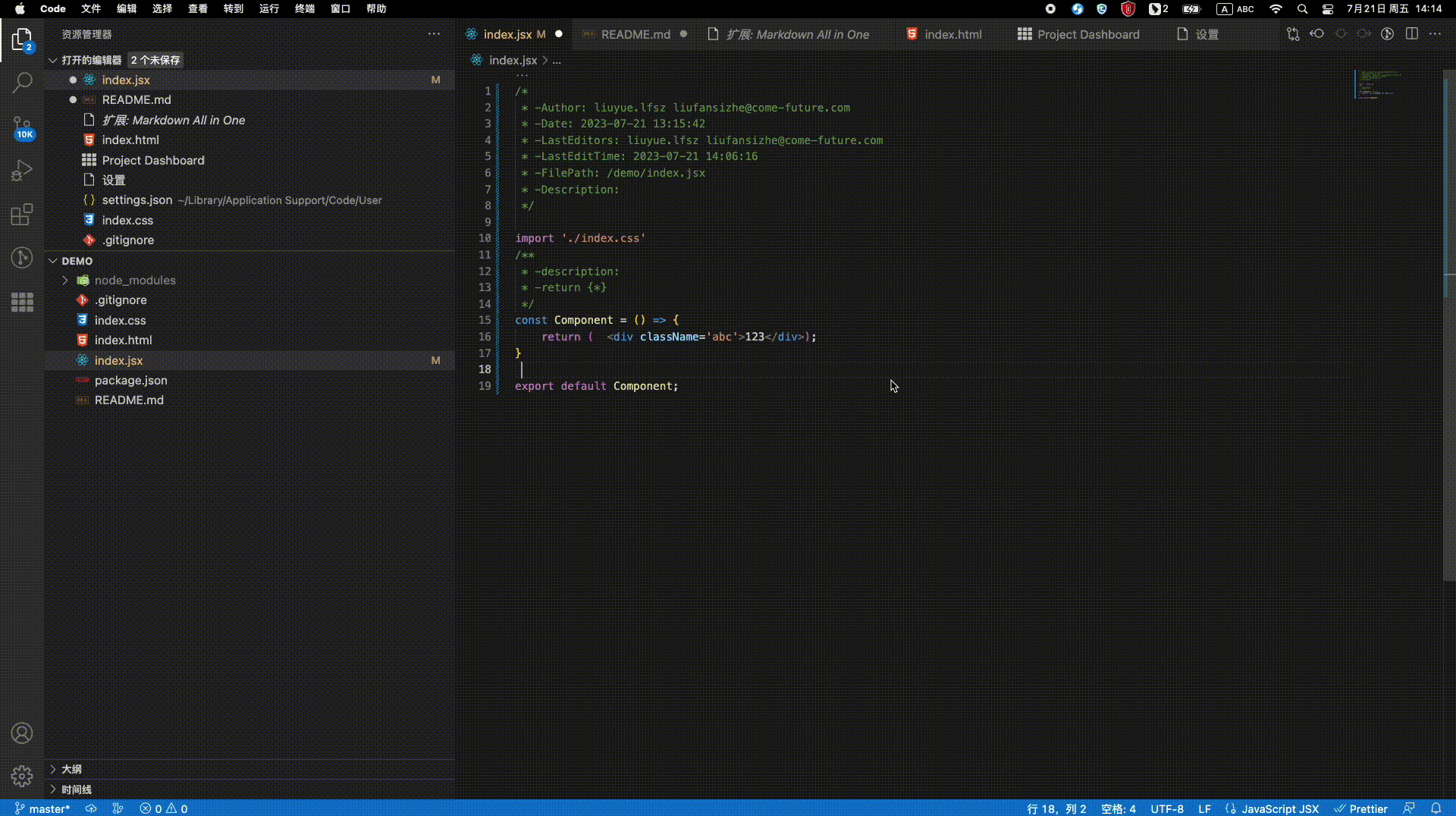The image size is (1456, 816).
Task: Click the notifications bell in status bar
Action: click(x=1436, y=808)
